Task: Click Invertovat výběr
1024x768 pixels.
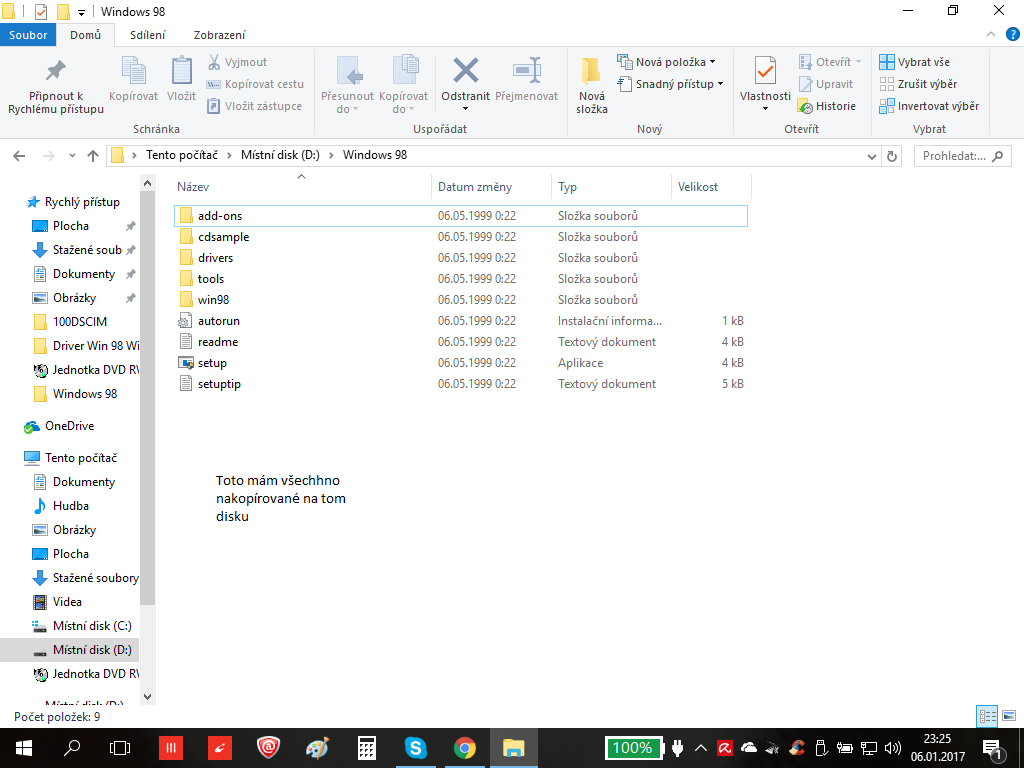Action: (x=929, y=106)
